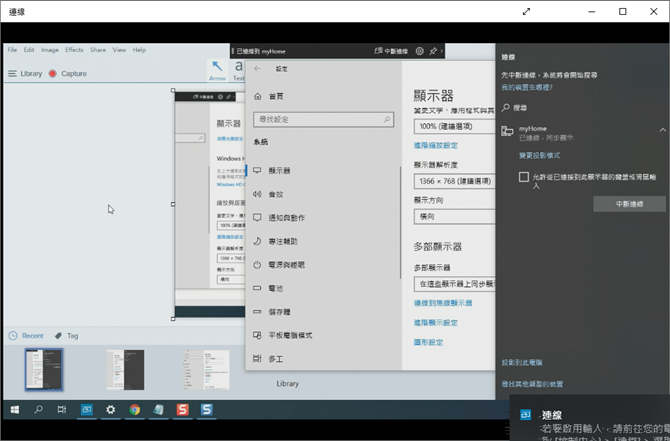The width and height of the screenshot is (670, 441).
Task: Click the 中斷連線 button in Connect panel
Action: tap(629, 204)
